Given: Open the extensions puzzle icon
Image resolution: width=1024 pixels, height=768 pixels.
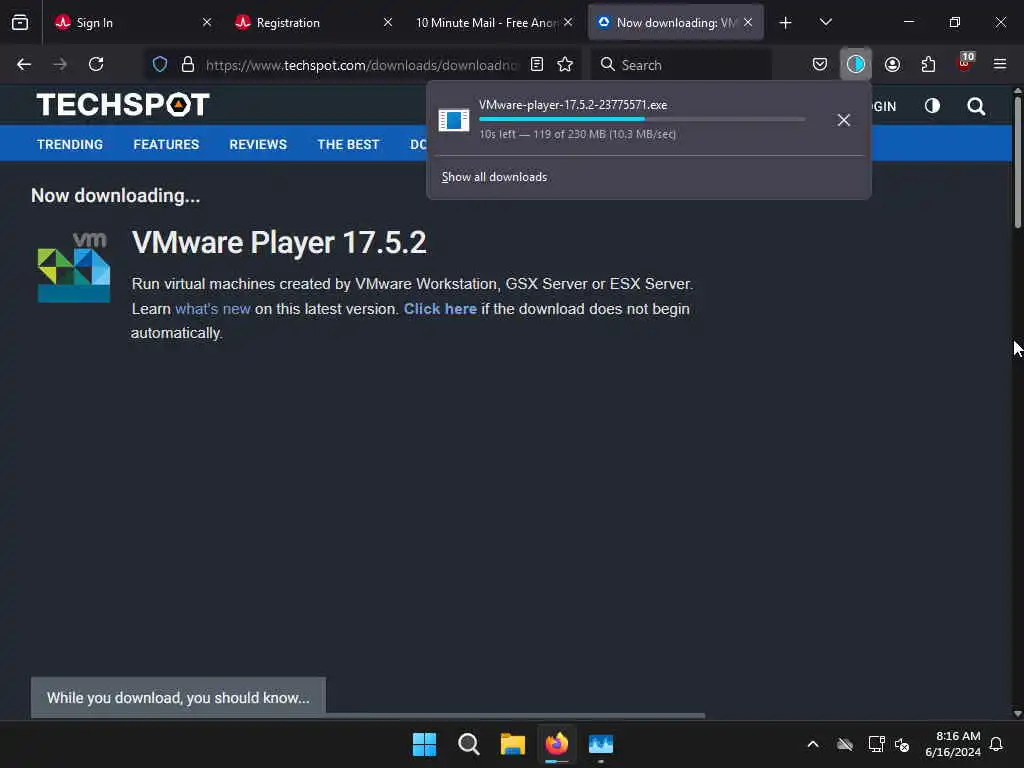Looking at the screenshot, I should pos(928,64).
